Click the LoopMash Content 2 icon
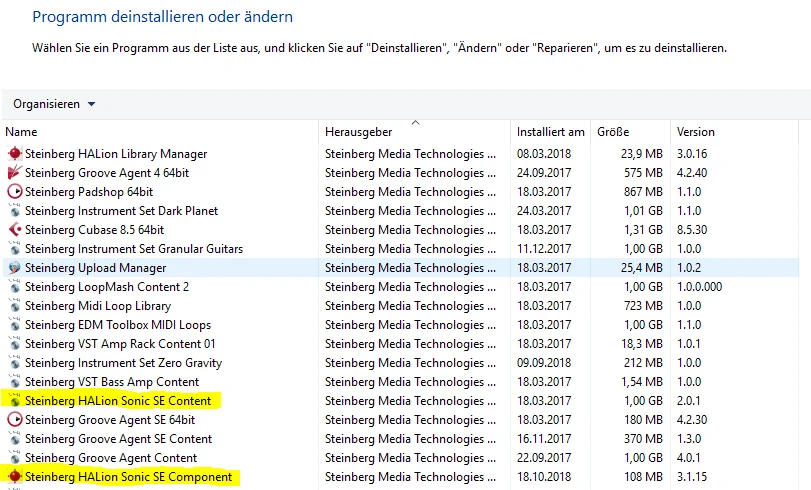 (15, 287)
